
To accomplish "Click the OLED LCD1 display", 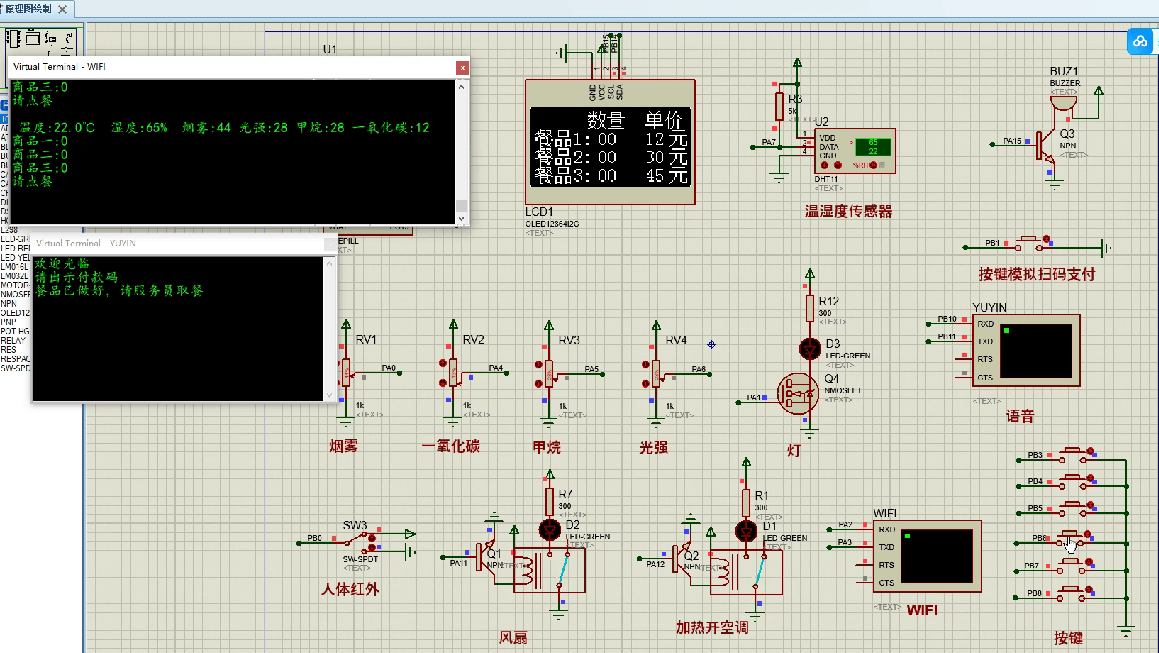I will (x=609, y=147).
